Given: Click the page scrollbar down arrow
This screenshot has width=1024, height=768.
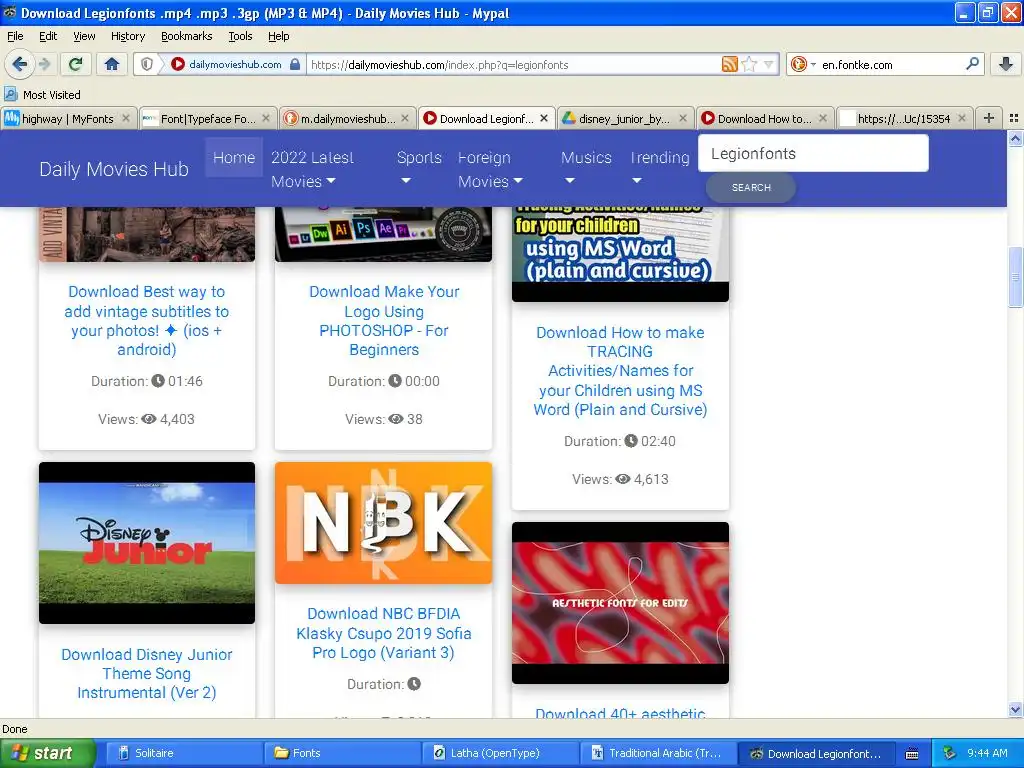Looking at the screenshot, I should click(1015, 710).
